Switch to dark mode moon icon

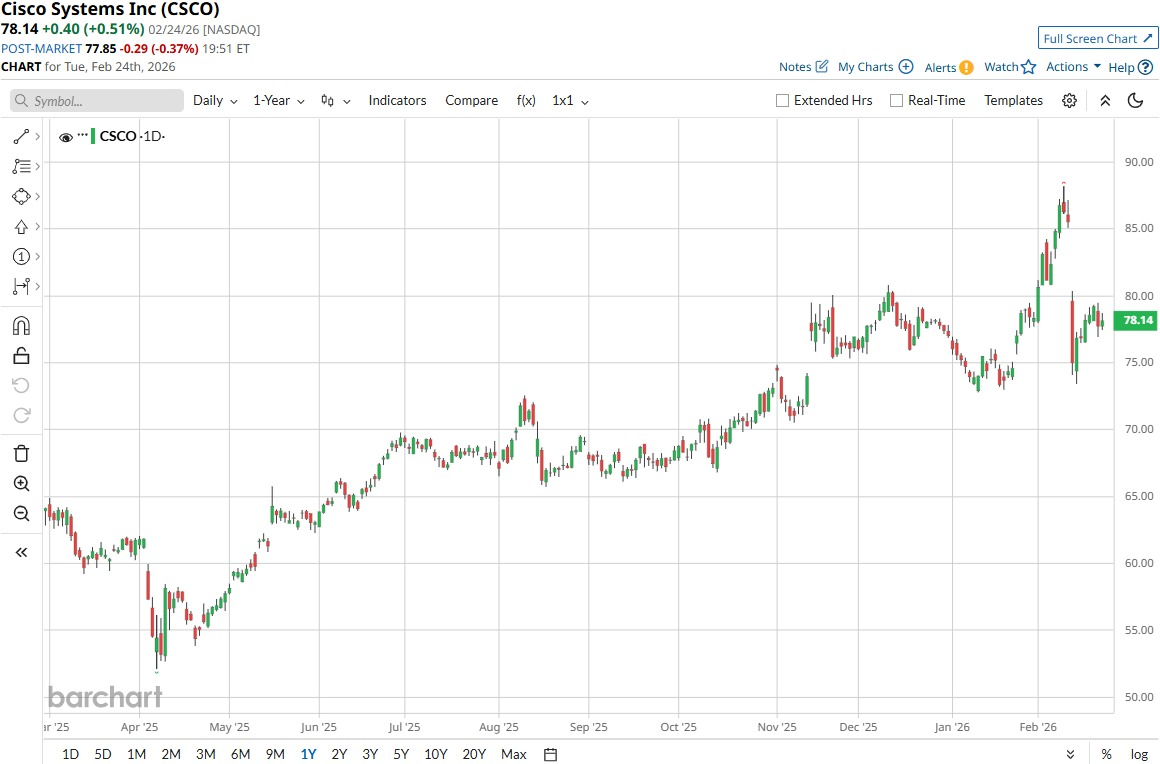(x=1135, y=101)
